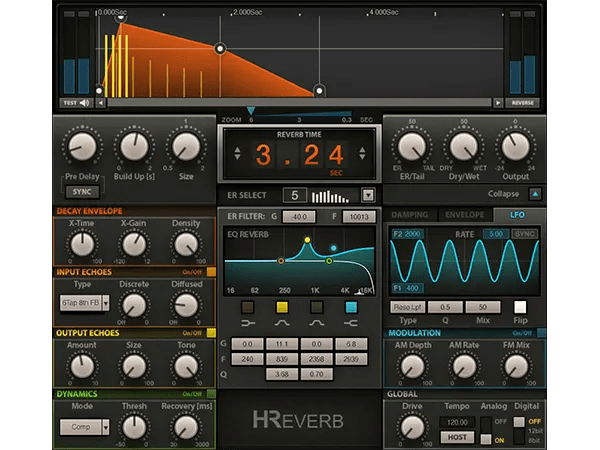600x450 pixels.
Task: Click the green EQ node in the graph
Action: (x=329, y=261)
